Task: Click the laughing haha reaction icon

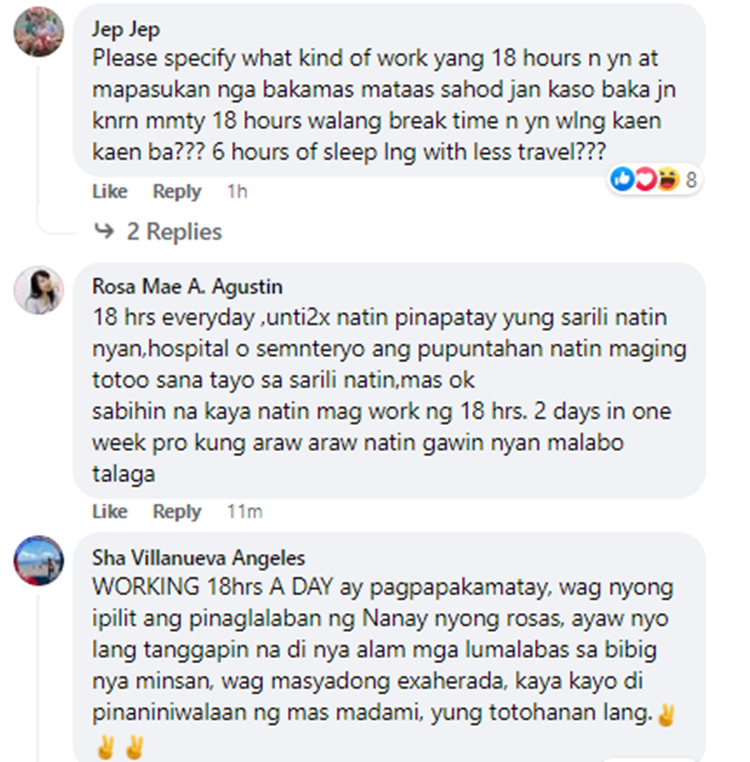Action: (668, 179)
